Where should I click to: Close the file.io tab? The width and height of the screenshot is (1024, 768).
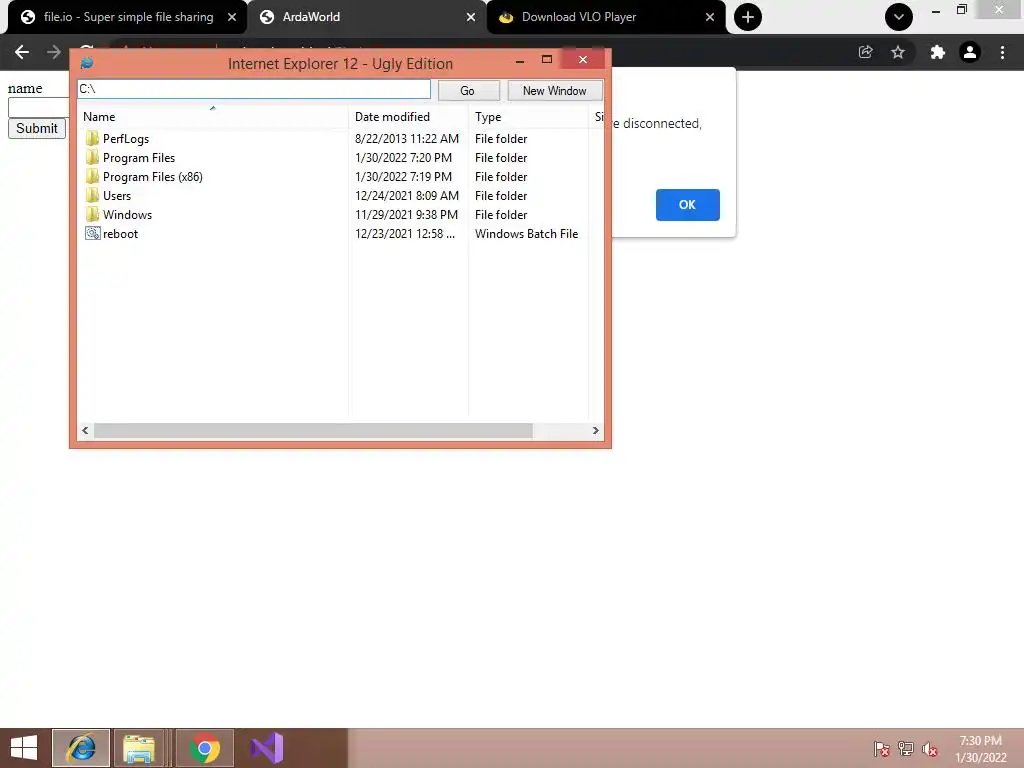232,17
